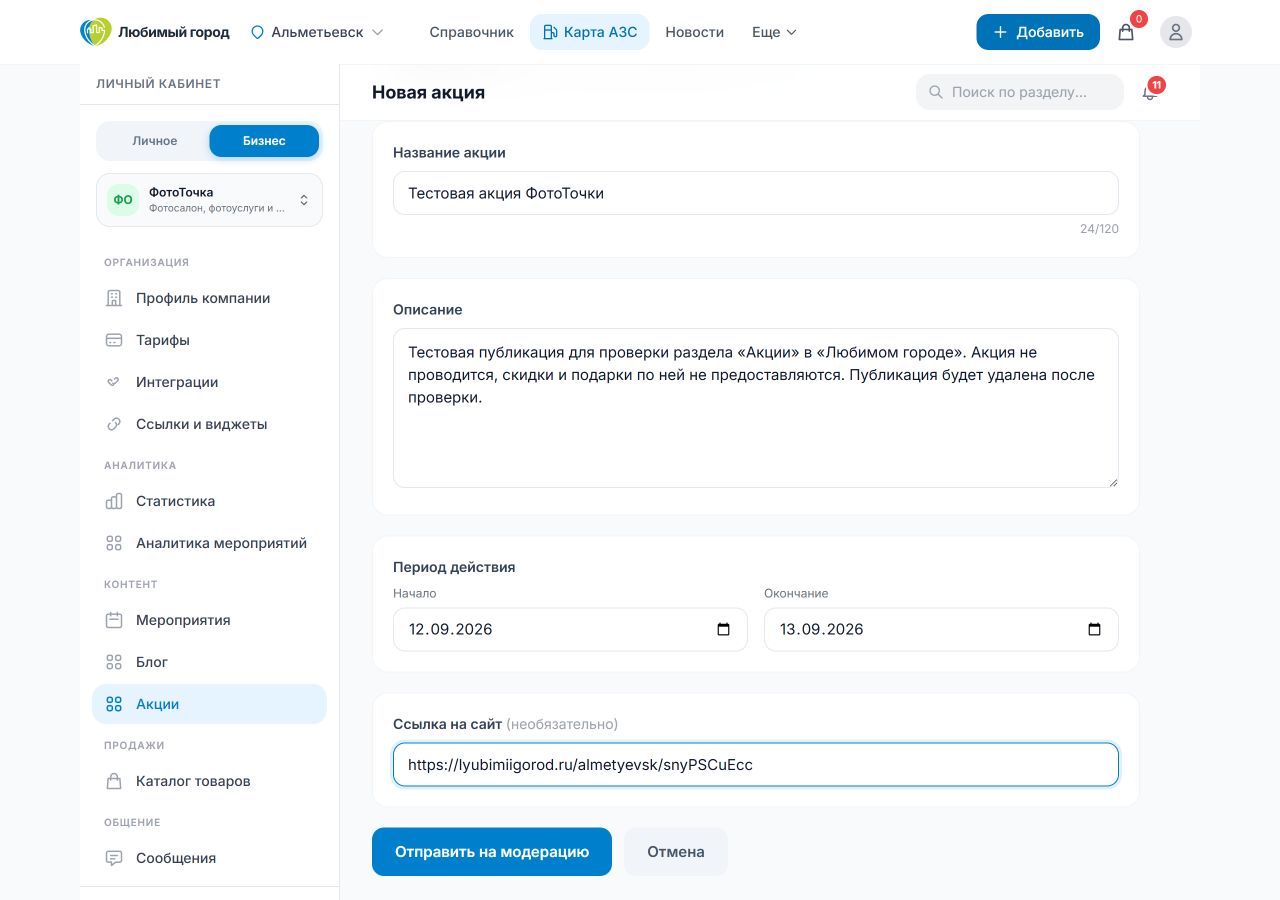Click the Ссылки и виджеты link icon
Viewport: 1280px width, 900px height.
tap(114, 424)
